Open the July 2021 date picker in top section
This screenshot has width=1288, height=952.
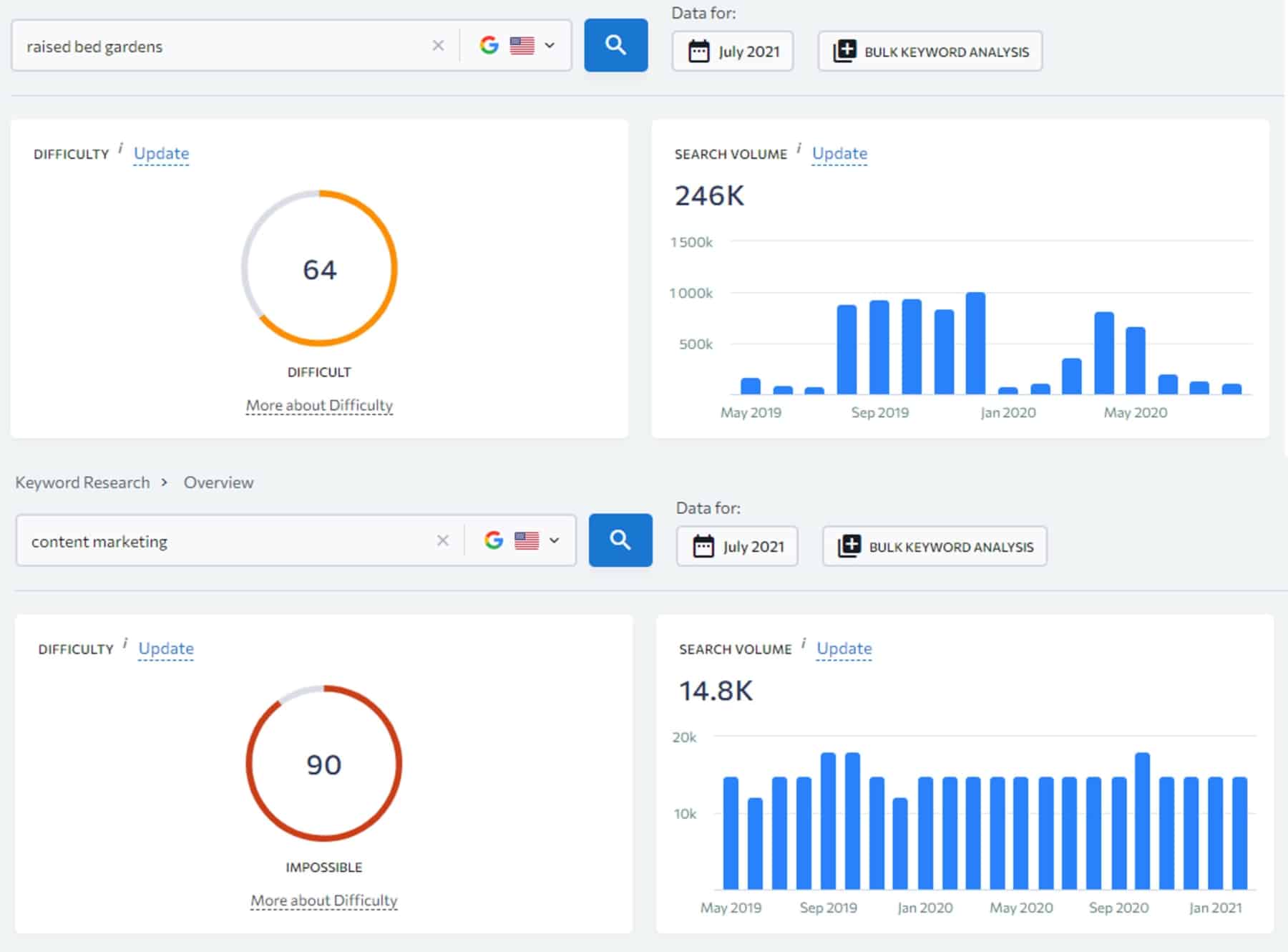click(733, 52)
